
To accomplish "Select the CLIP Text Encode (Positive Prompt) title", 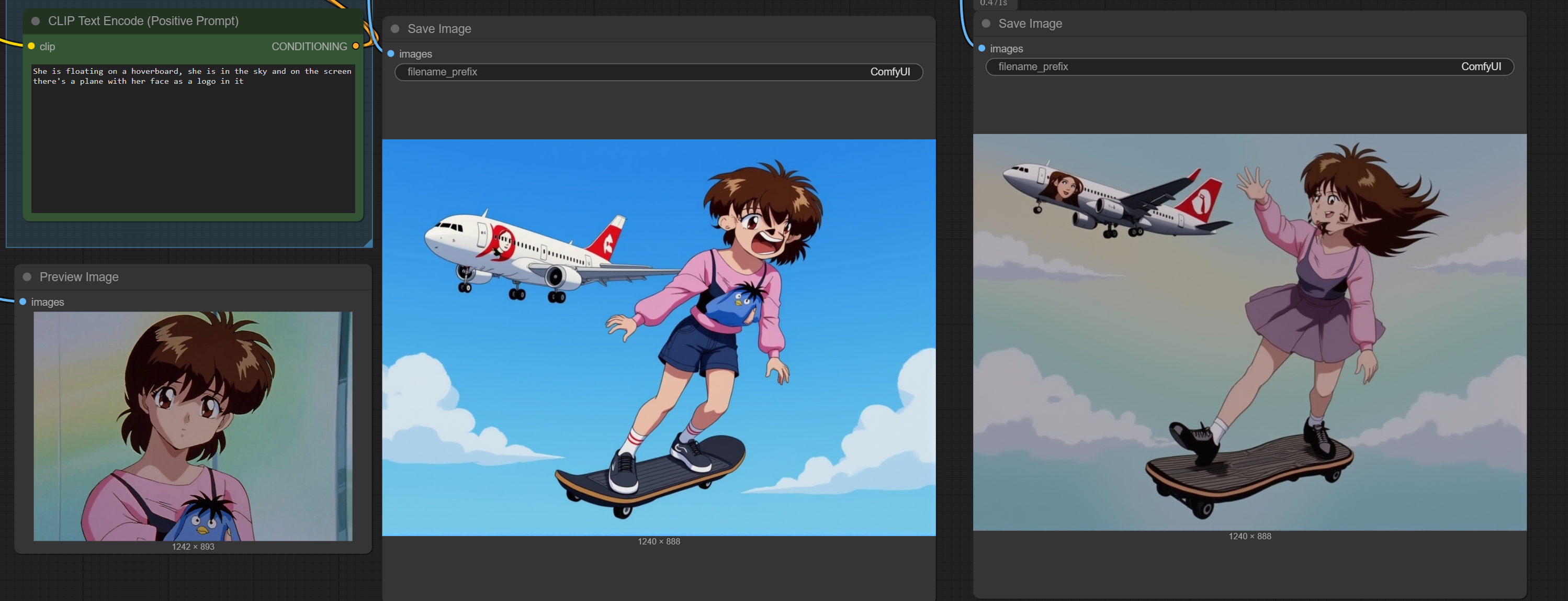I will pyautogui.click(x=143, y=21).
